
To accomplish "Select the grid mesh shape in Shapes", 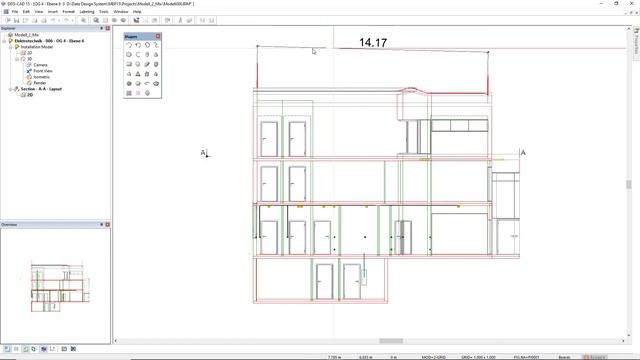I will point(129,93).
